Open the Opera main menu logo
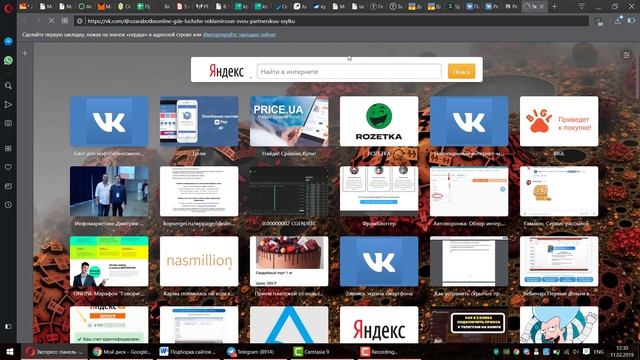This screenshot has height=360, width=640. pyautogui.click(x=8, y=8)
